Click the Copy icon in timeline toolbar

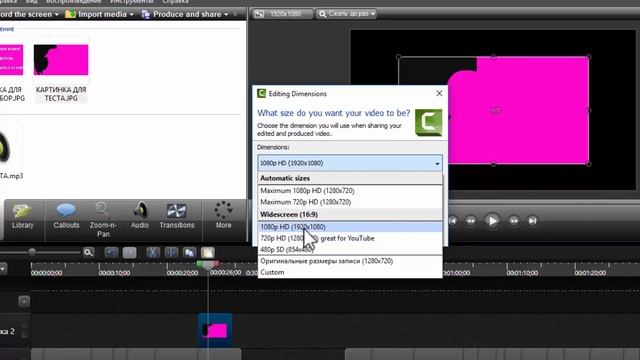[x=189, y=253]
